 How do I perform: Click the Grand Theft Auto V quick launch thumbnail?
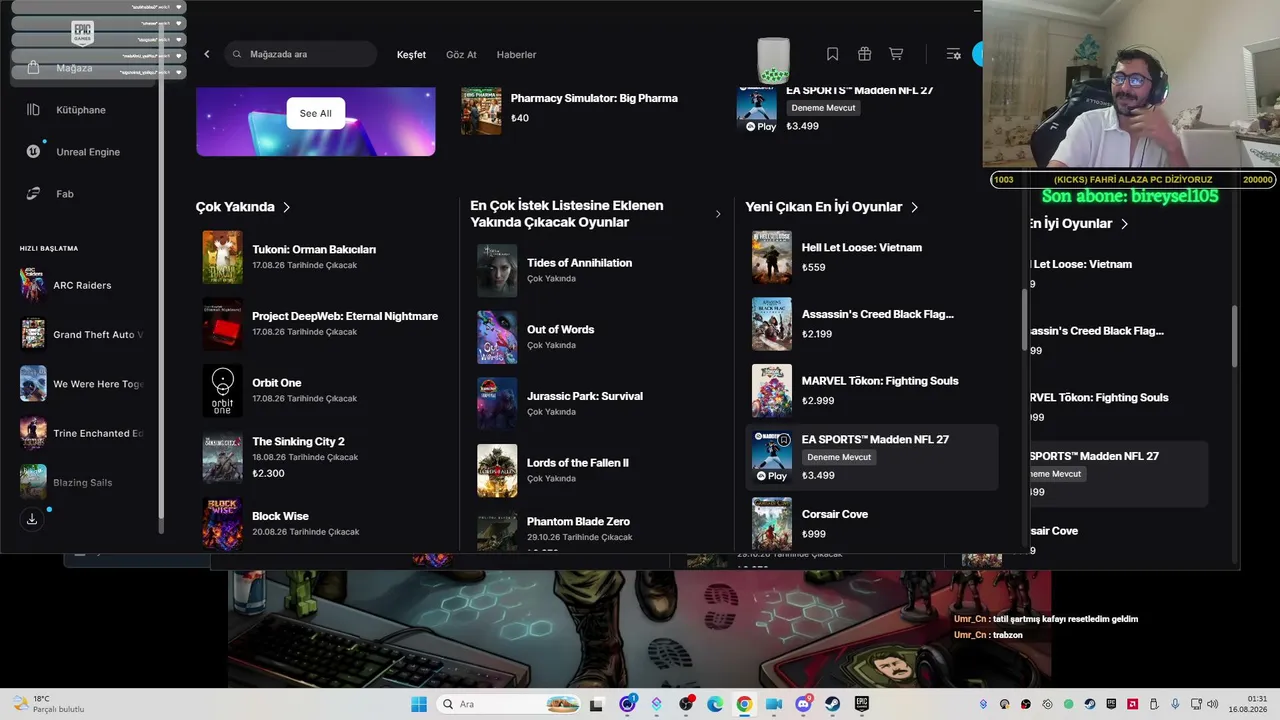[x=33, y=334]
